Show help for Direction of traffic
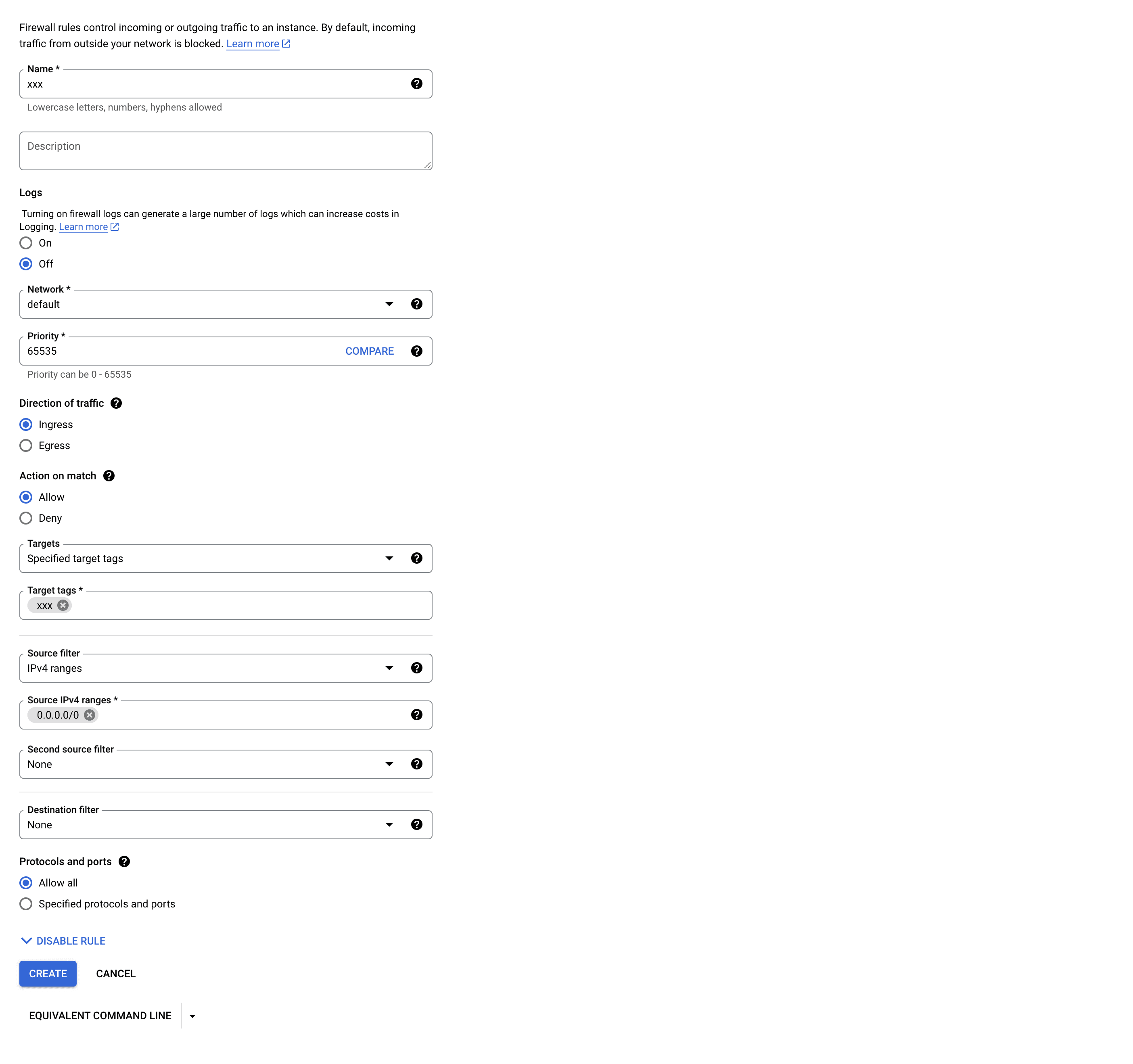 116,403
